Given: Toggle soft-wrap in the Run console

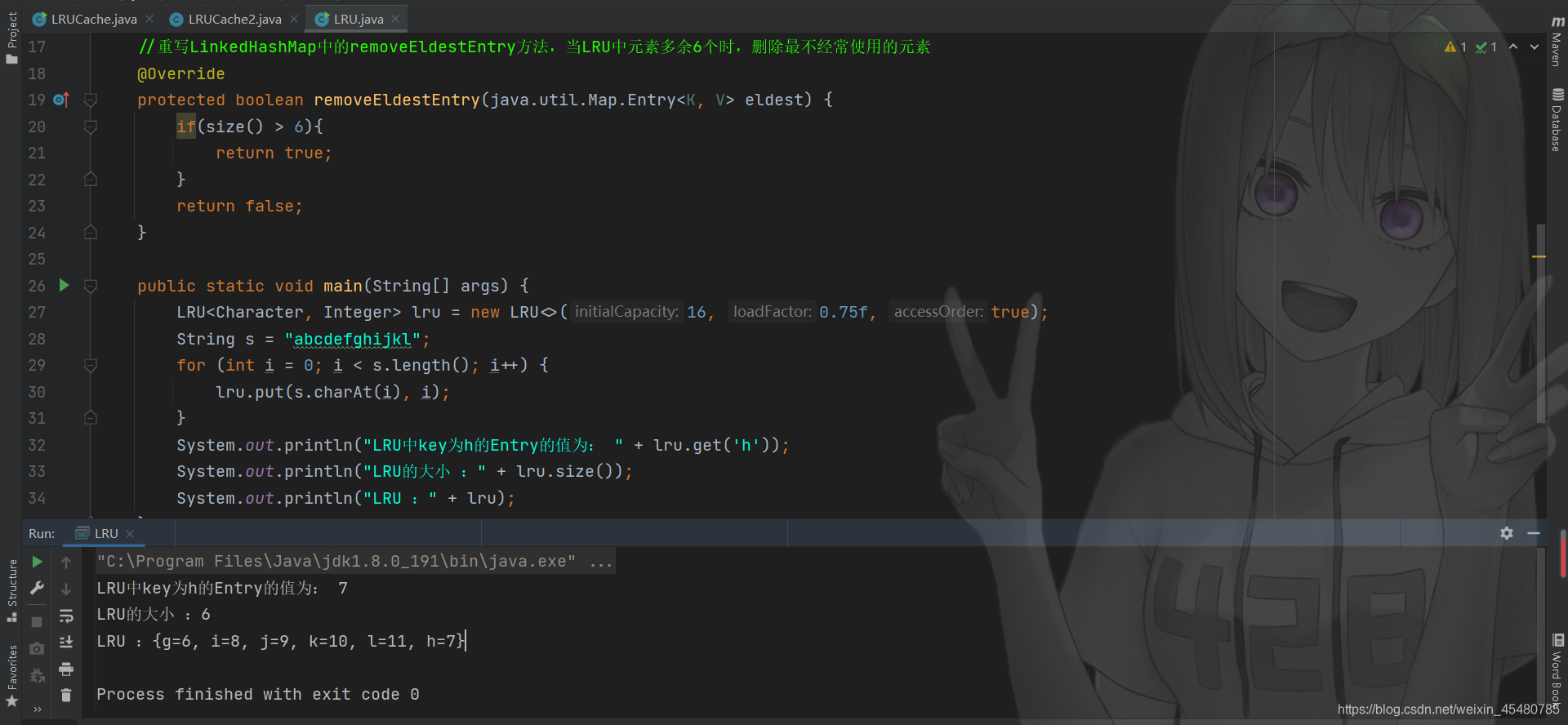Looking at the screenshot, I should point(66,616).
